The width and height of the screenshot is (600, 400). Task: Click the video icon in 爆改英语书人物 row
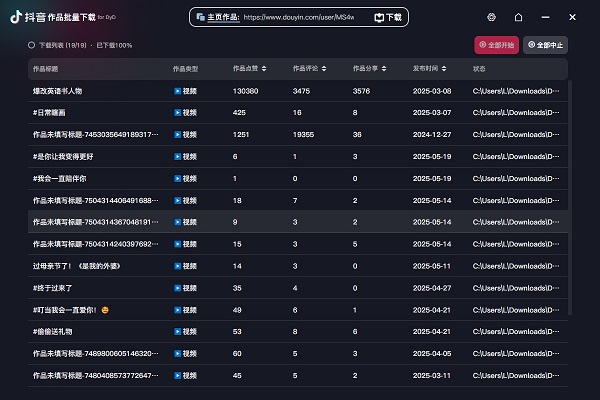coord(178,91)
